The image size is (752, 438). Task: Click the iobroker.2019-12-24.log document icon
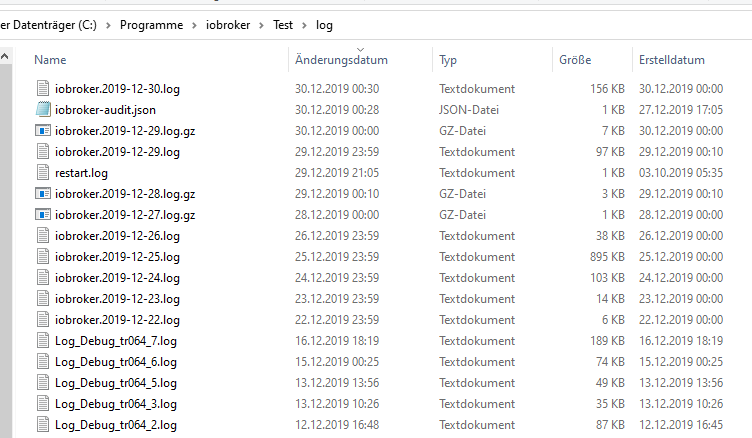point(43,278)
